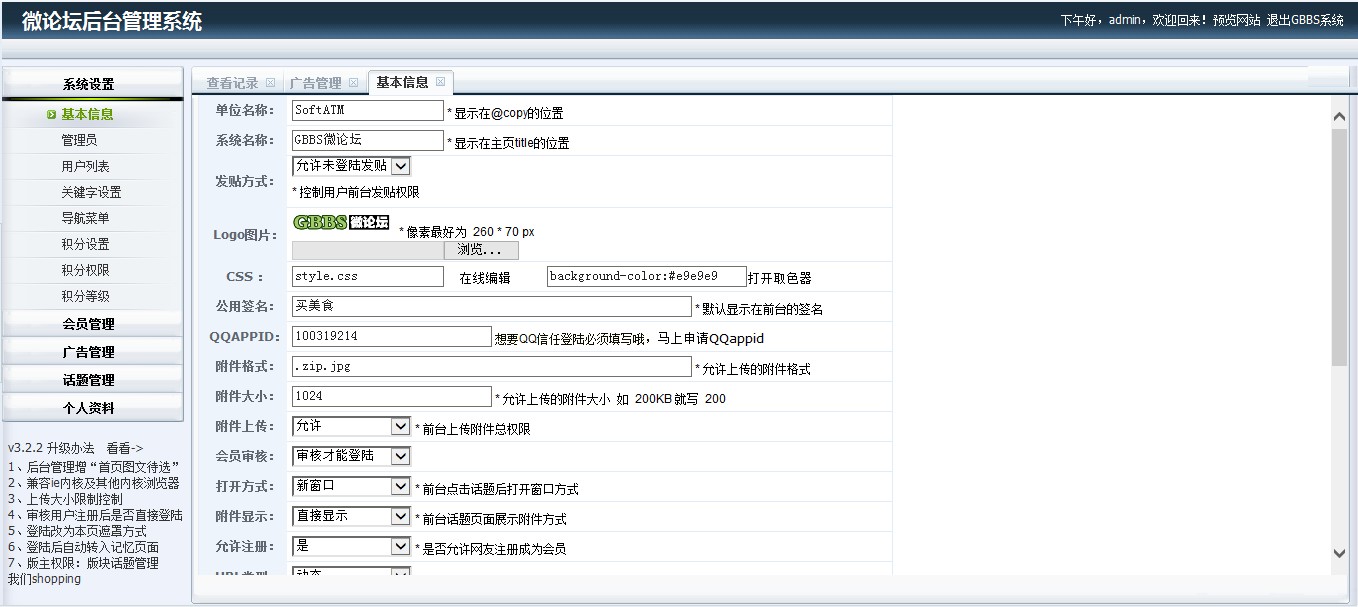
Task: Click into the QQAPPID field
Action: 391,336
